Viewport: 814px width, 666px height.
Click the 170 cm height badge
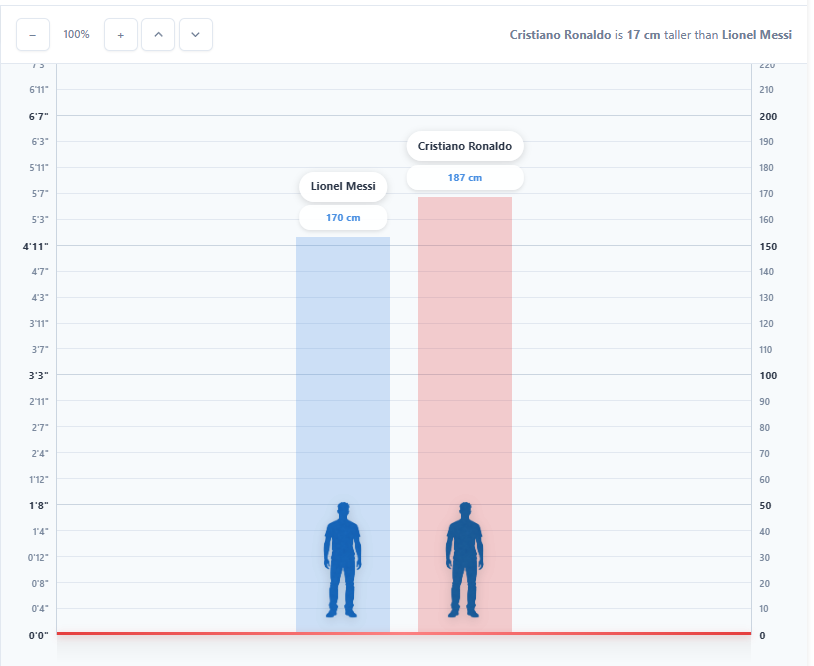pyautogui.click(x=343, y=218)
